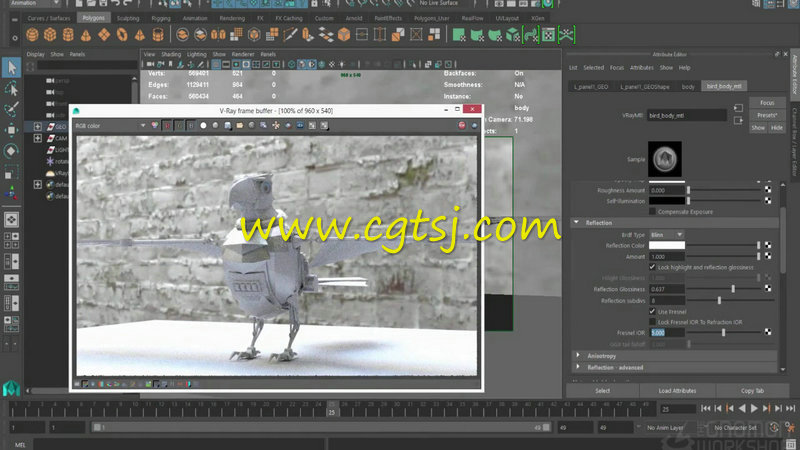
Task: Create a polygon cube from the shelf
Action: [x=50, y=35]
